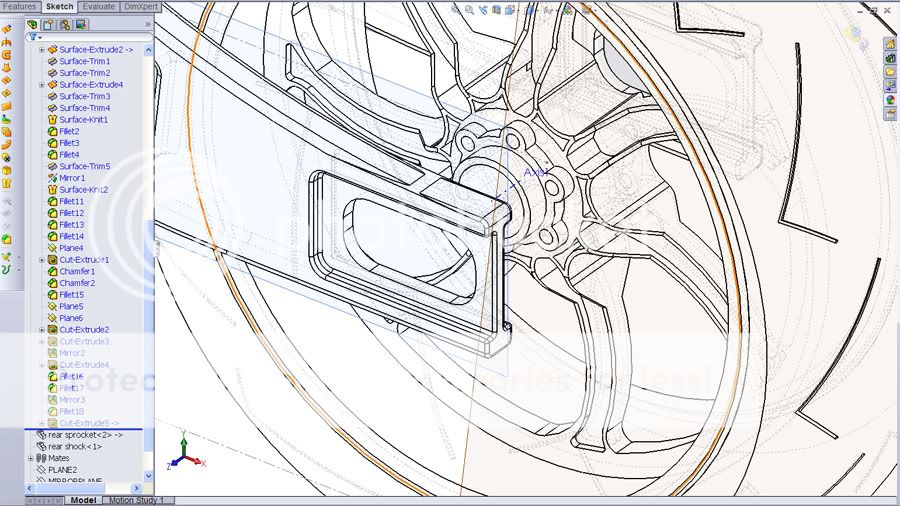The height and width of the screenshot is (506, 900).
Task: Expand the Cut-Extrude5 tree node
Action: point(42,423)
